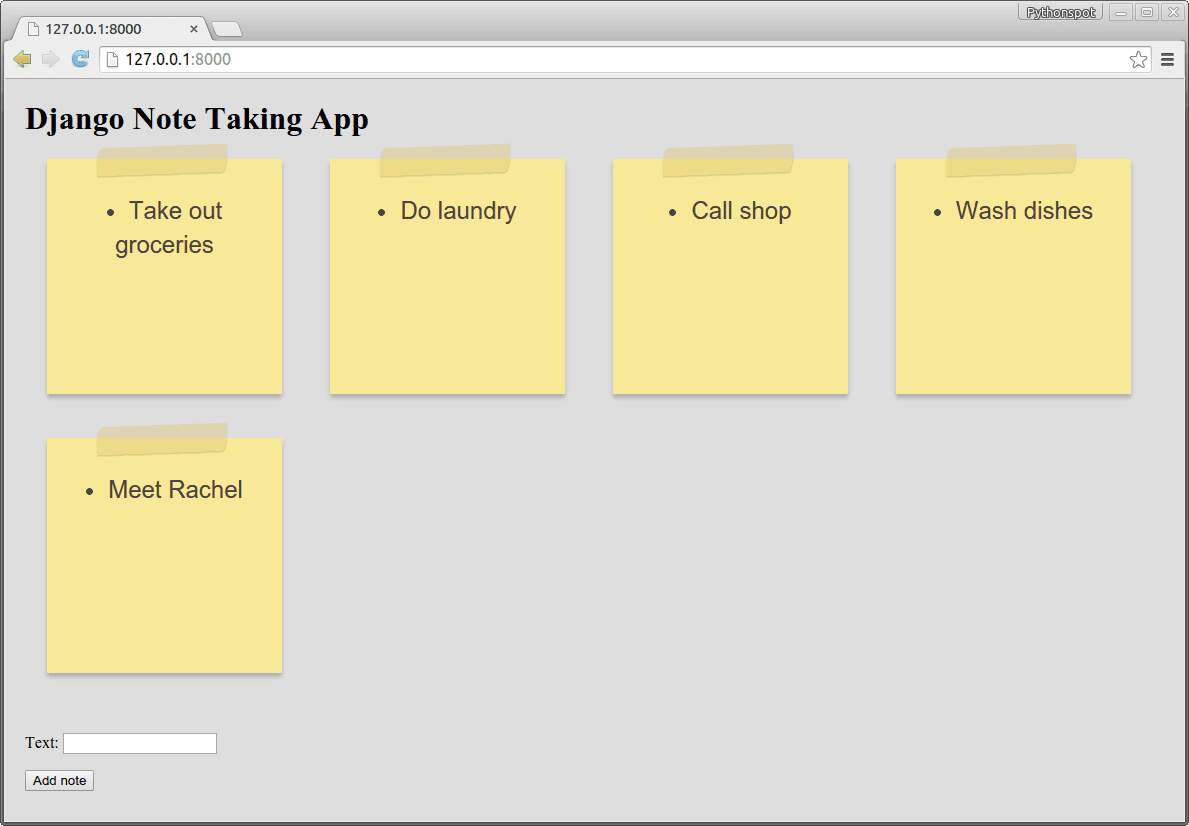This screenshot has width=1189, height=826.
Task: Minimize the browser window
Action: point(1121,12)
